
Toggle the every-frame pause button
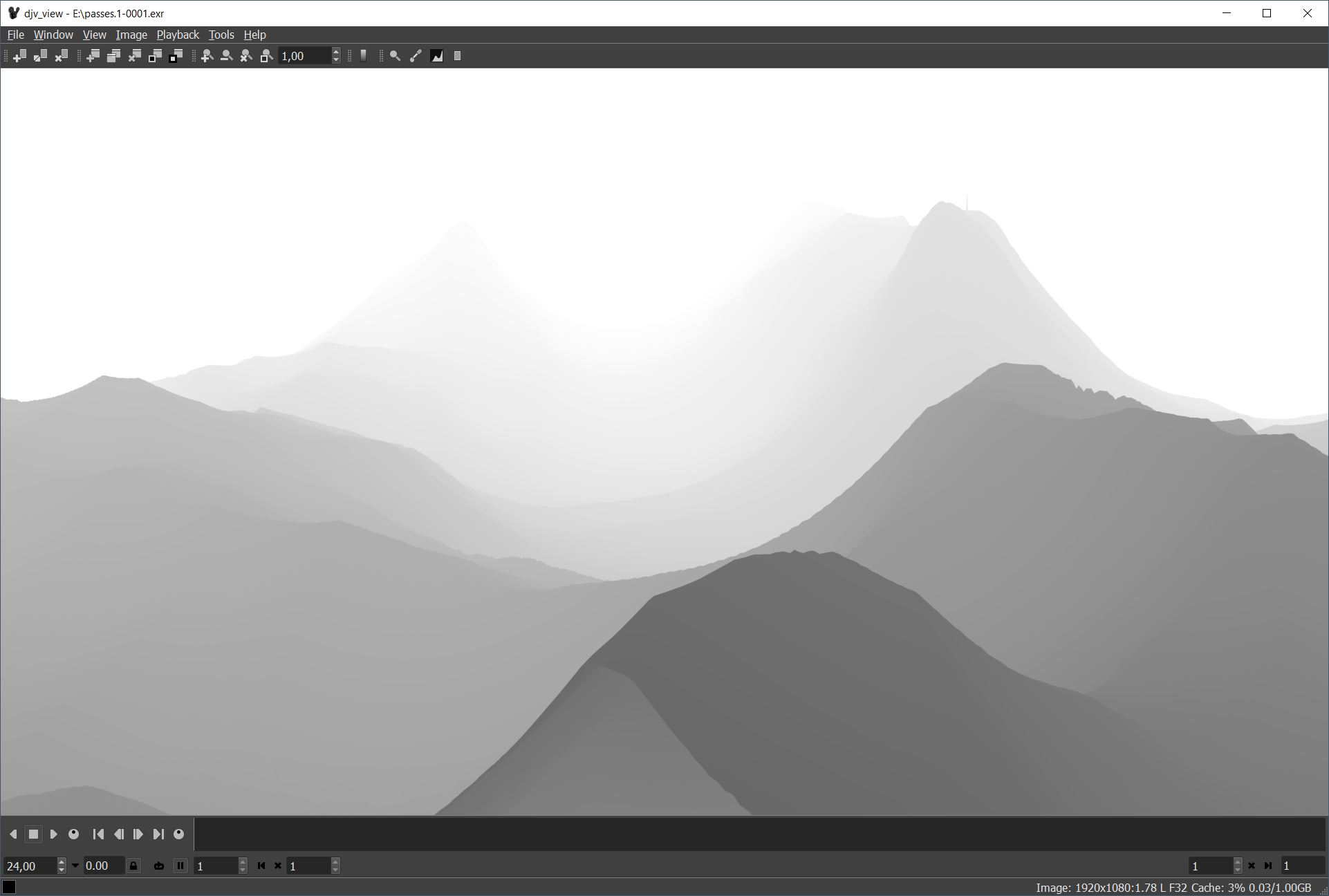pyautogui.click(x=180, y=866)
